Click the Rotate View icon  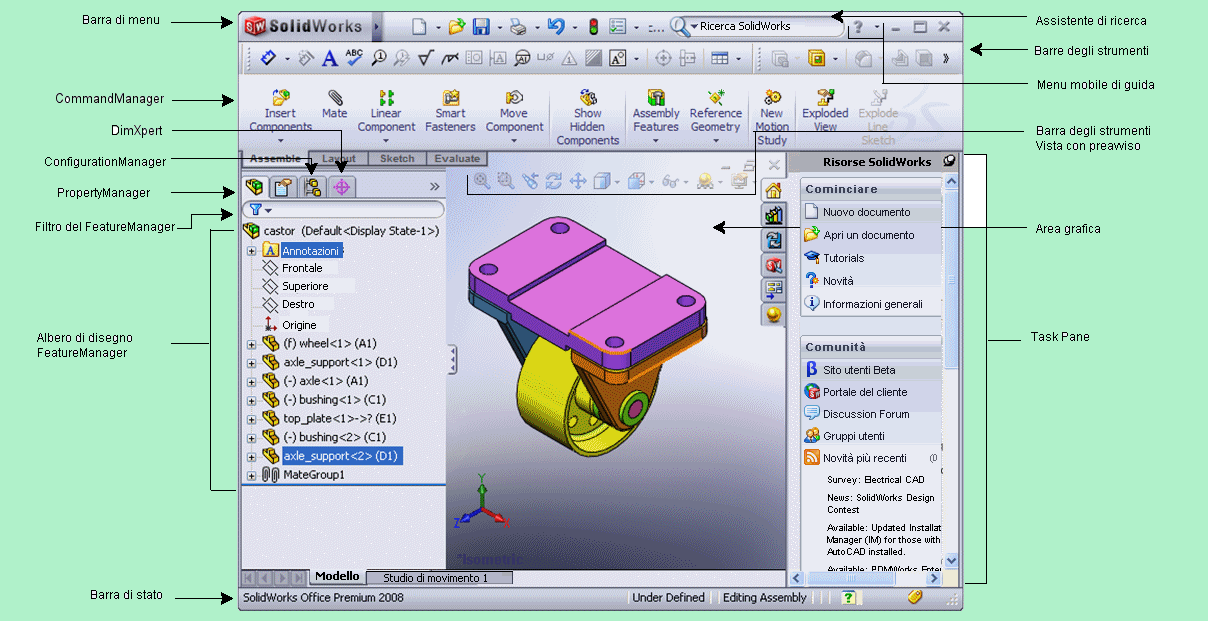pyautogui.click(x=554, y=181)
